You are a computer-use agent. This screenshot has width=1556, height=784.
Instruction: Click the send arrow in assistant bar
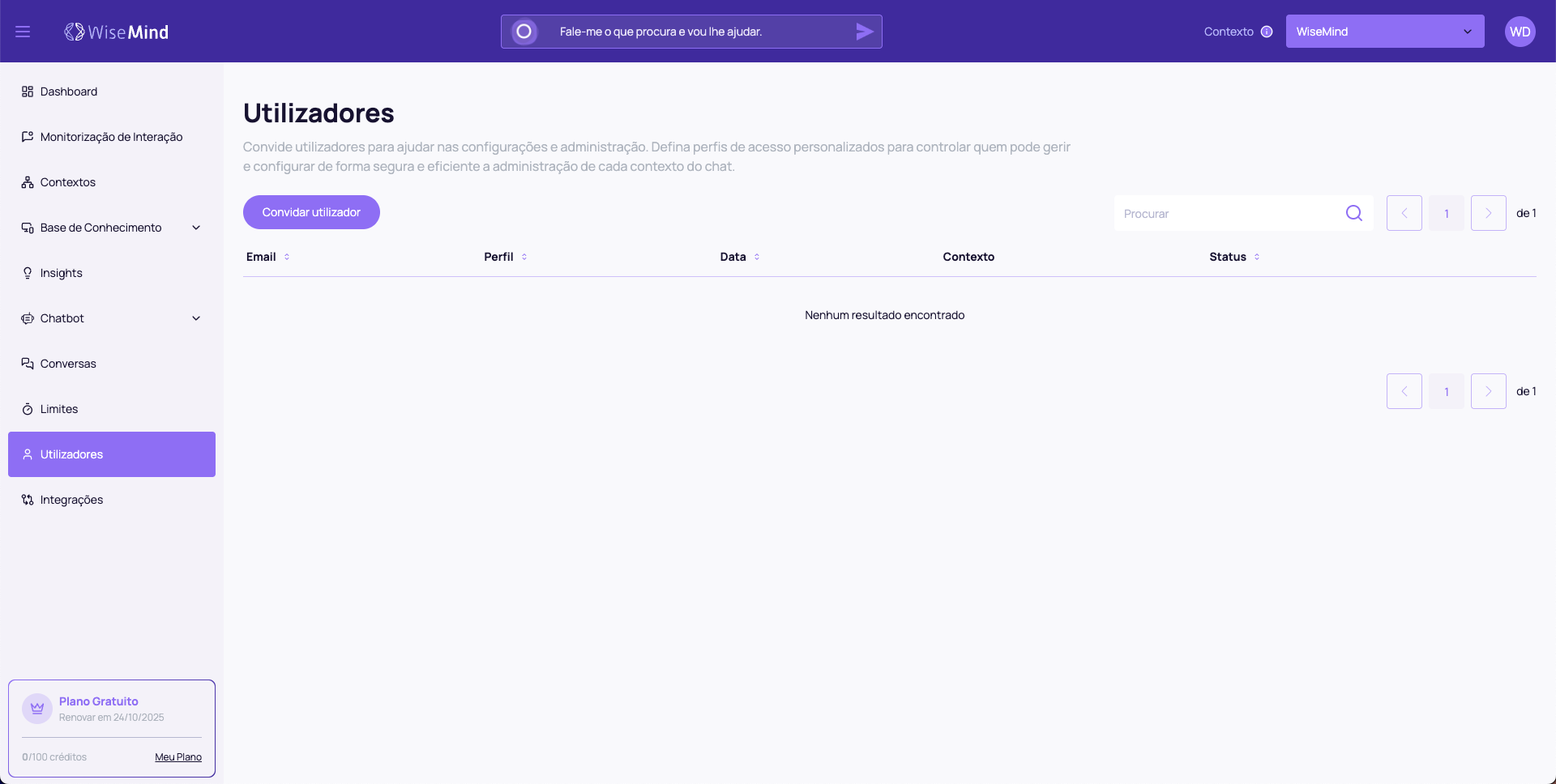864,32
